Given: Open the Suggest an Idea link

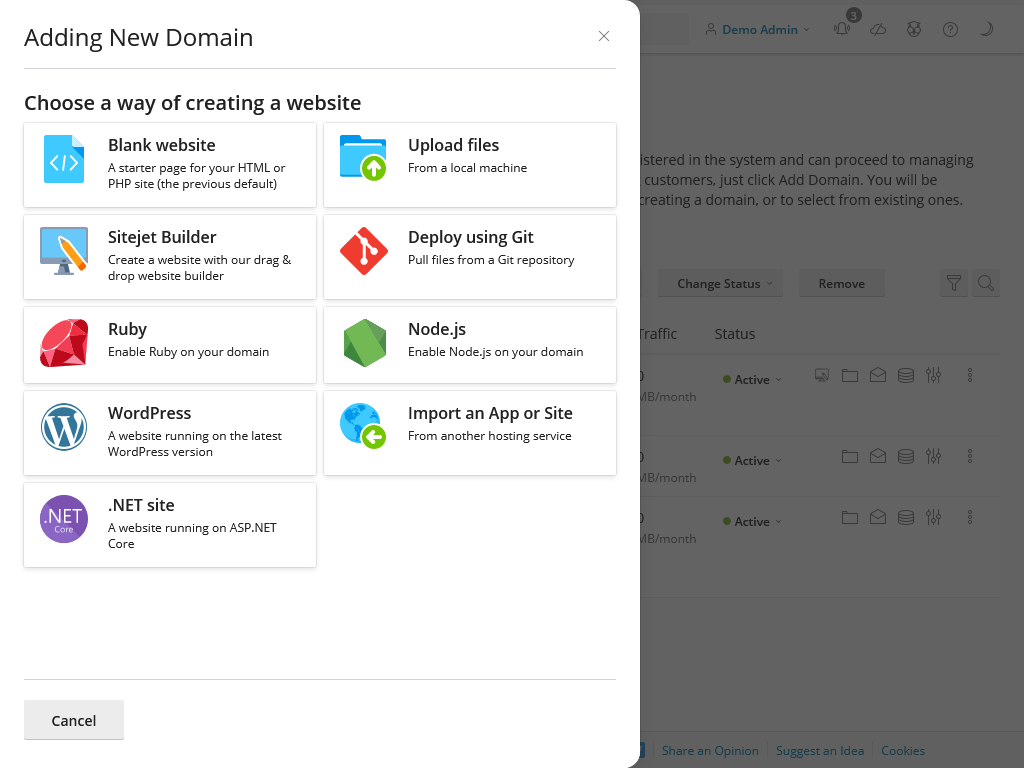Looking at the screenshot, I should click(819, 751).
